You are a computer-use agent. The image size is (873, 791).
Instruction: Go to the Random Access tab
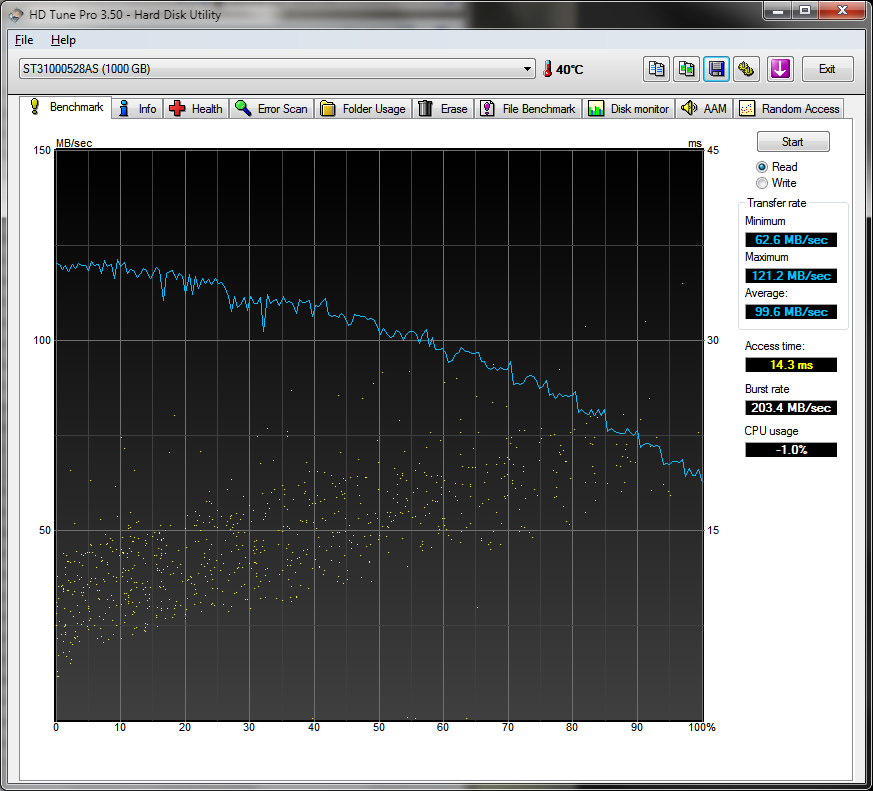790,109
